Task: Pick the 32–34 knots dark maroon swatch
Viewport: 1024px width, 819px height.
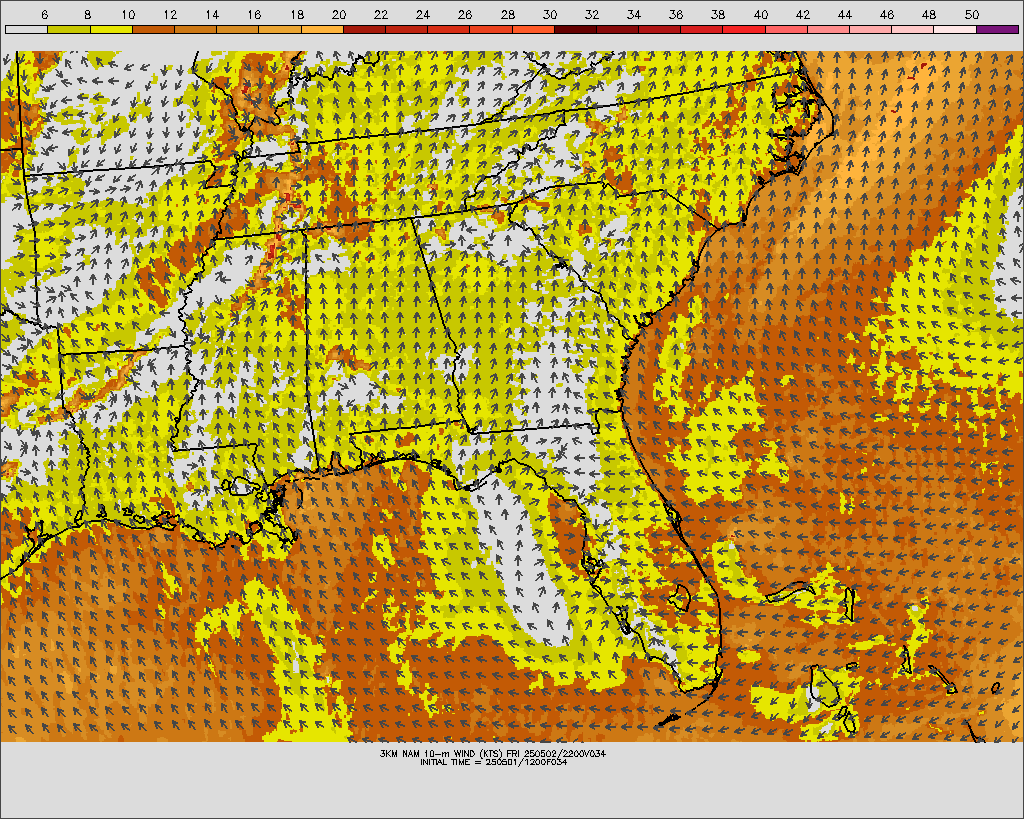Action: pos(617,29)
